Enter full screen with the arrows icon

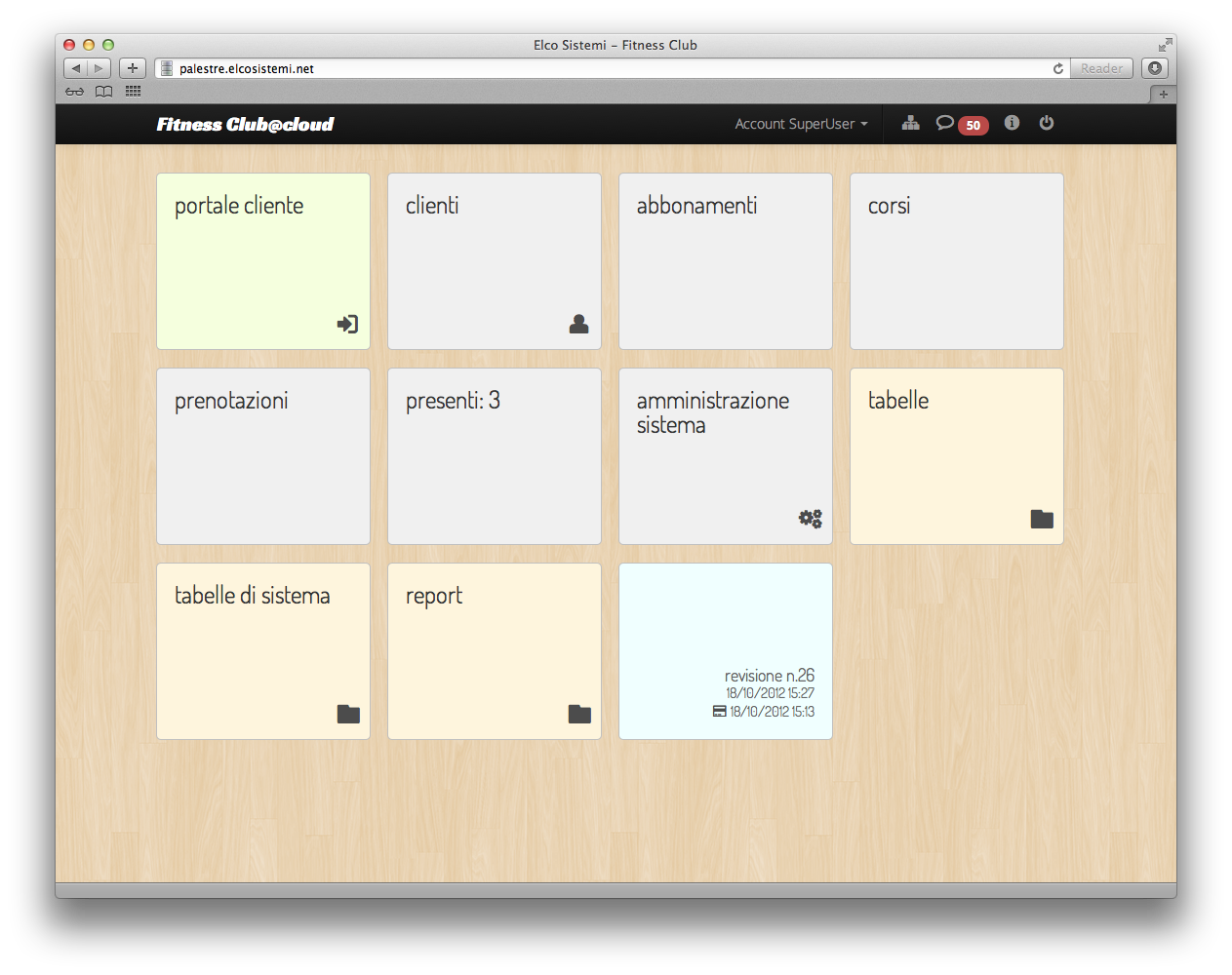tap(1165, 45)
